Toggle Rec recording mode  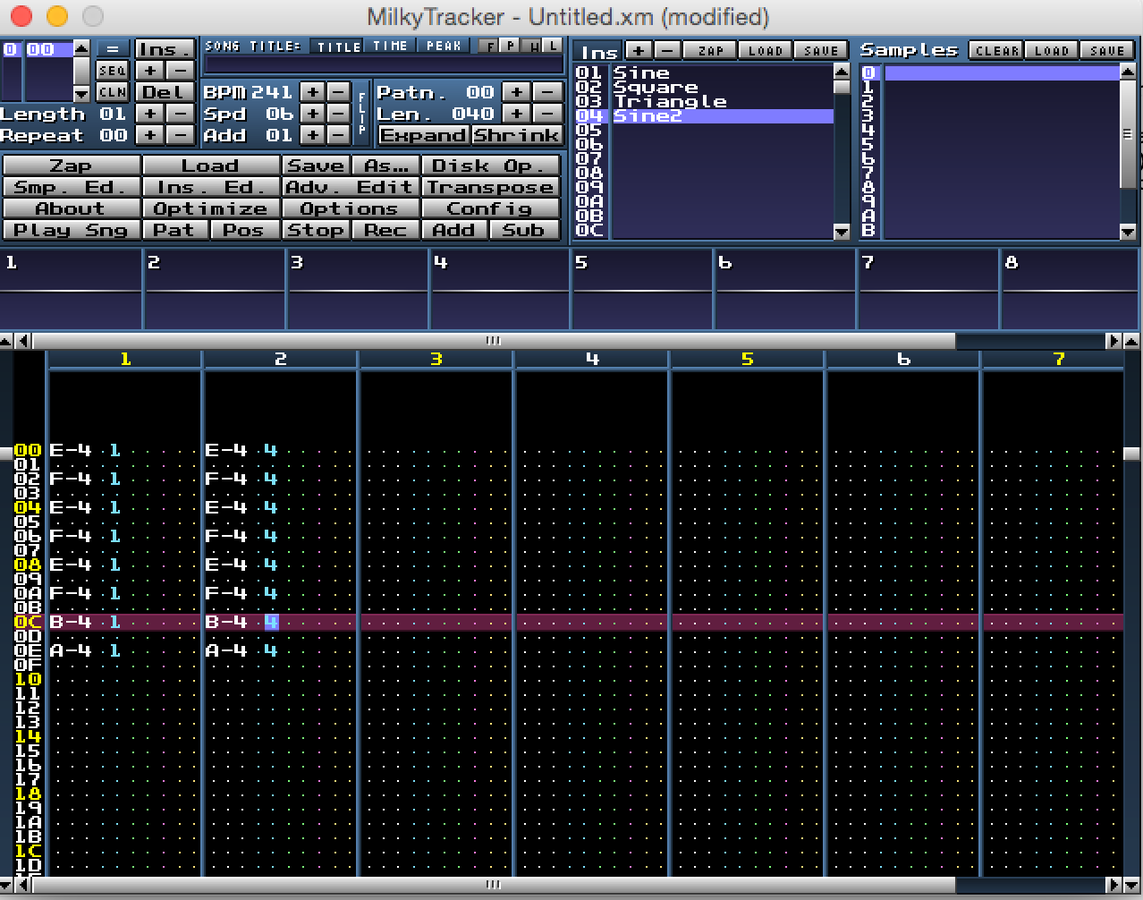(386, 230)
